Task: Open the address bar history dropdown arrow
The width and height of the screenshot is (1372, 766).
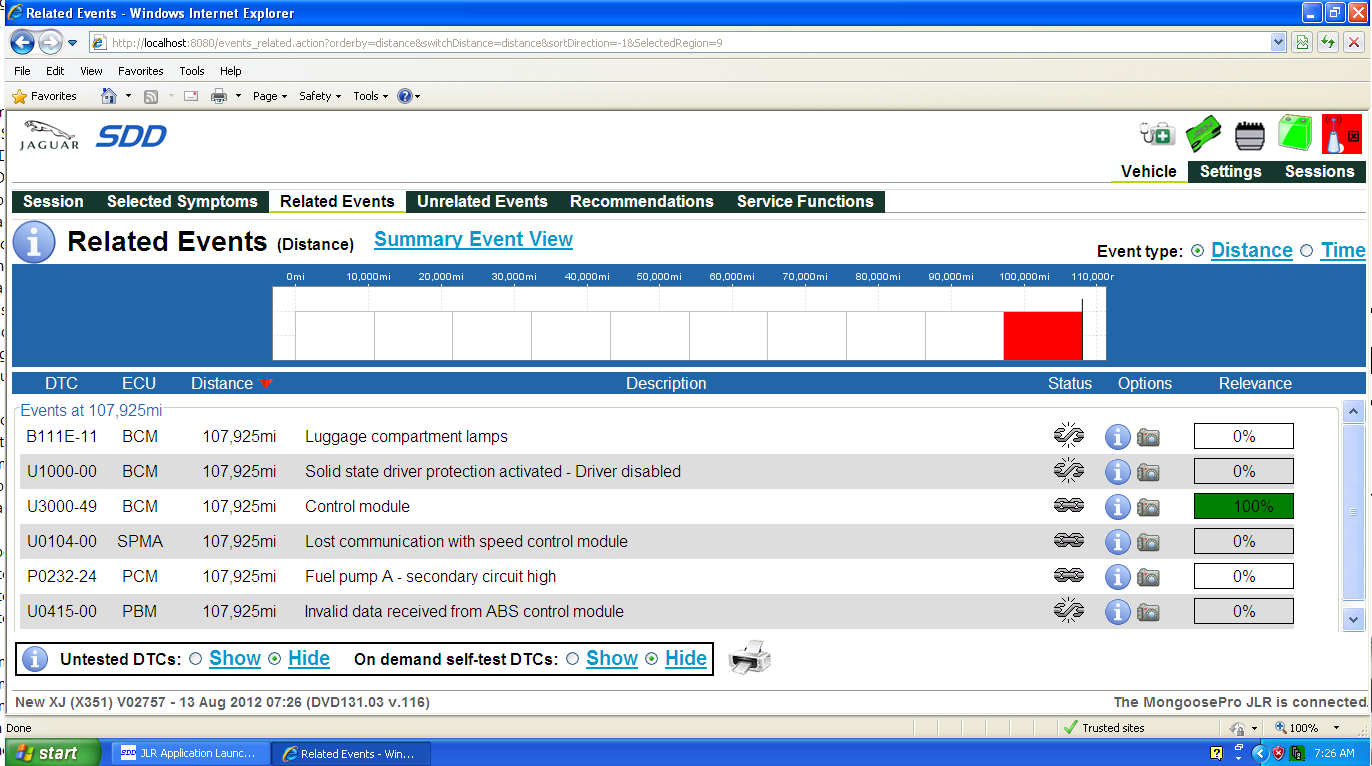Action: [1278, 42]
